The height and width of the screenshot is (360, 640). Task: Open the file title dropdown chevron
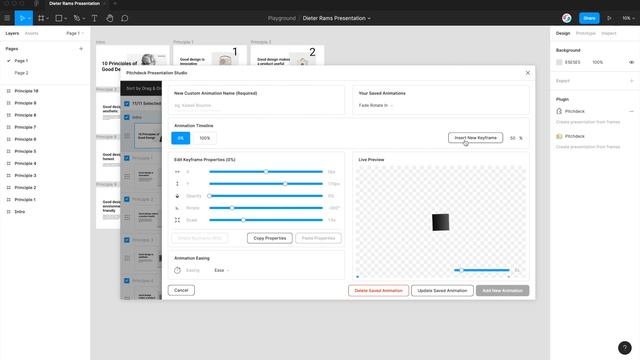(369, 18)
